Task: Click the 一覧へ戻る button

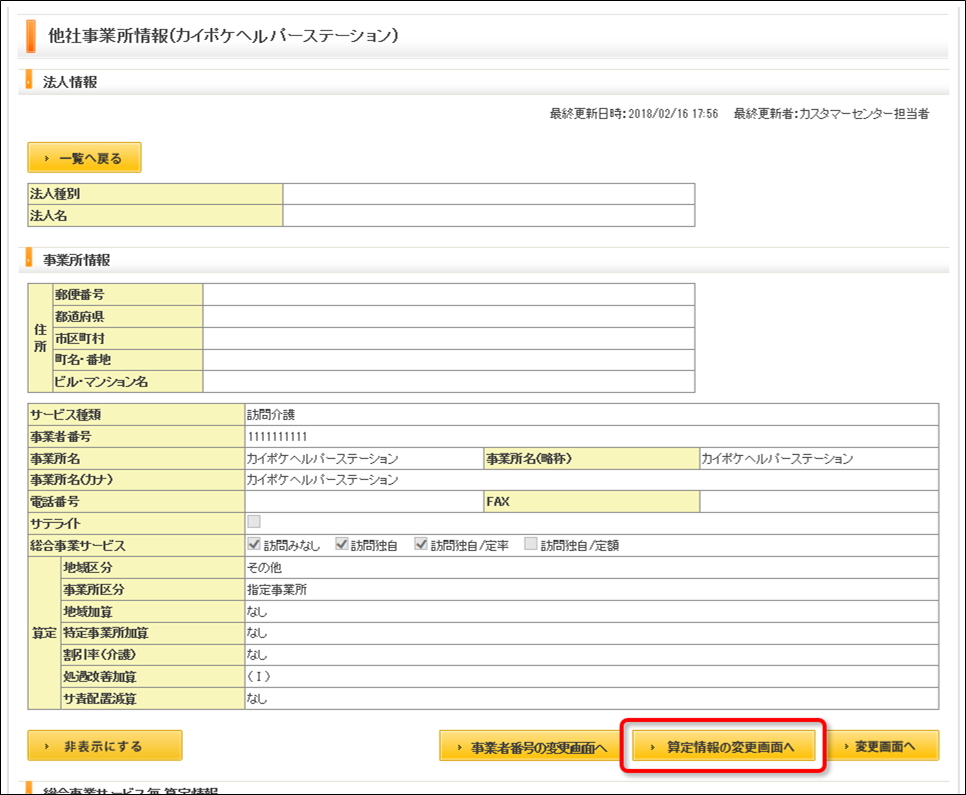Action: tap(84, 158)
